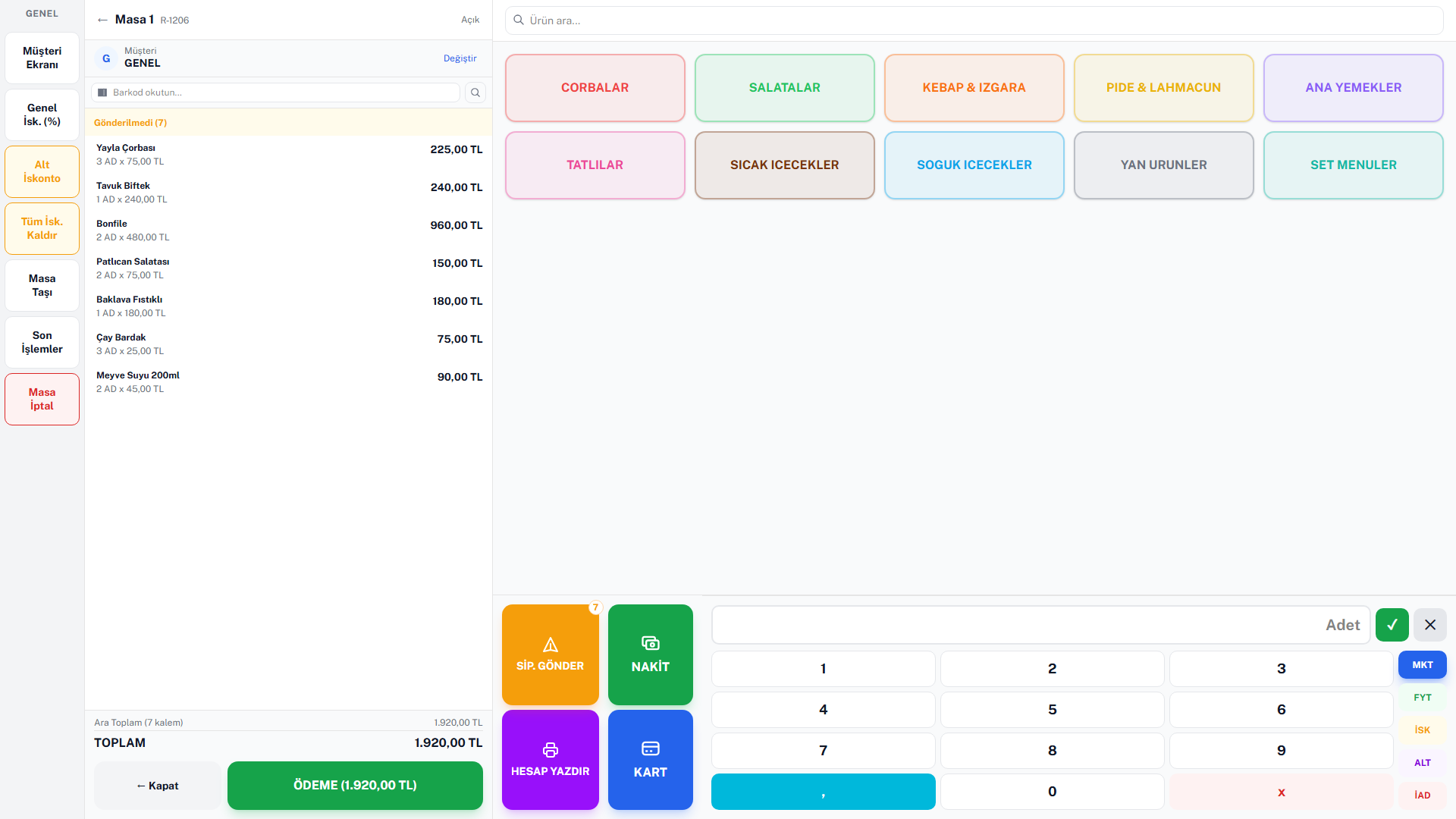
Task: Open the SOGUK ICECEKLER category
Action: [x=974, y=165]
